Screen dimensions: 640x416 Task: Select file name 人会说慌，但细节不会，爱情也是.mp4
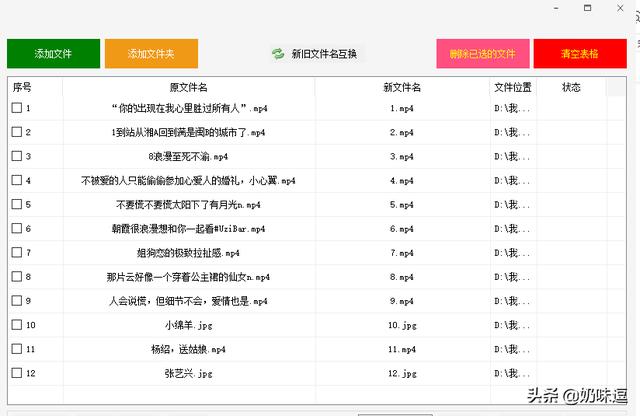point(188,301)
